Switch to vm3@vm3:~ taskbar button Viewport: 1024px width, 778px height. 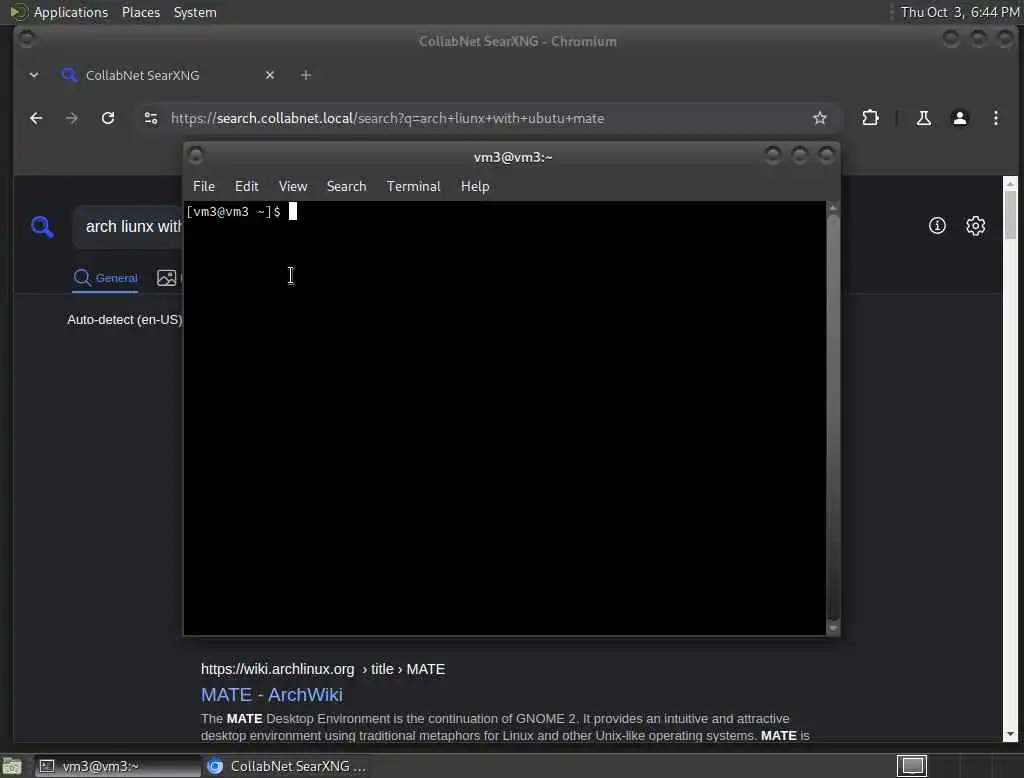click(118, 766)
